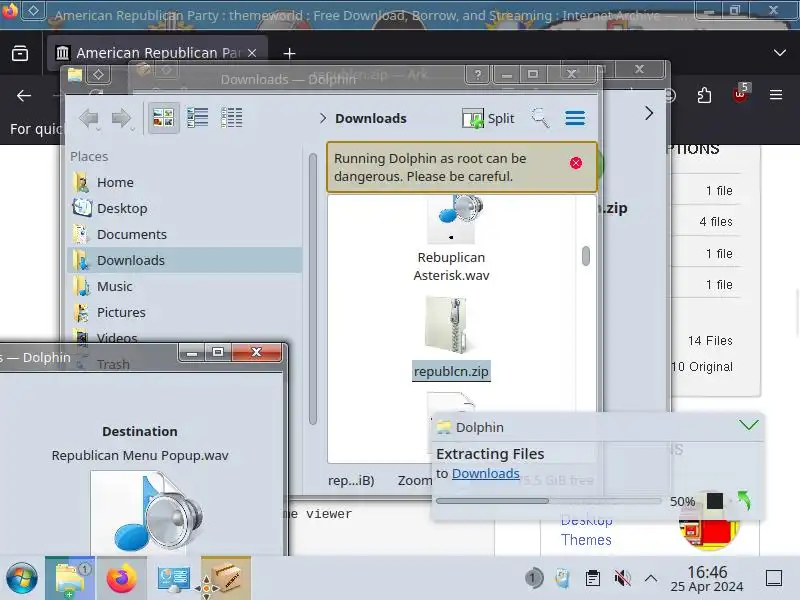Open Desktop in Places panel

click(x=185, y=208)
